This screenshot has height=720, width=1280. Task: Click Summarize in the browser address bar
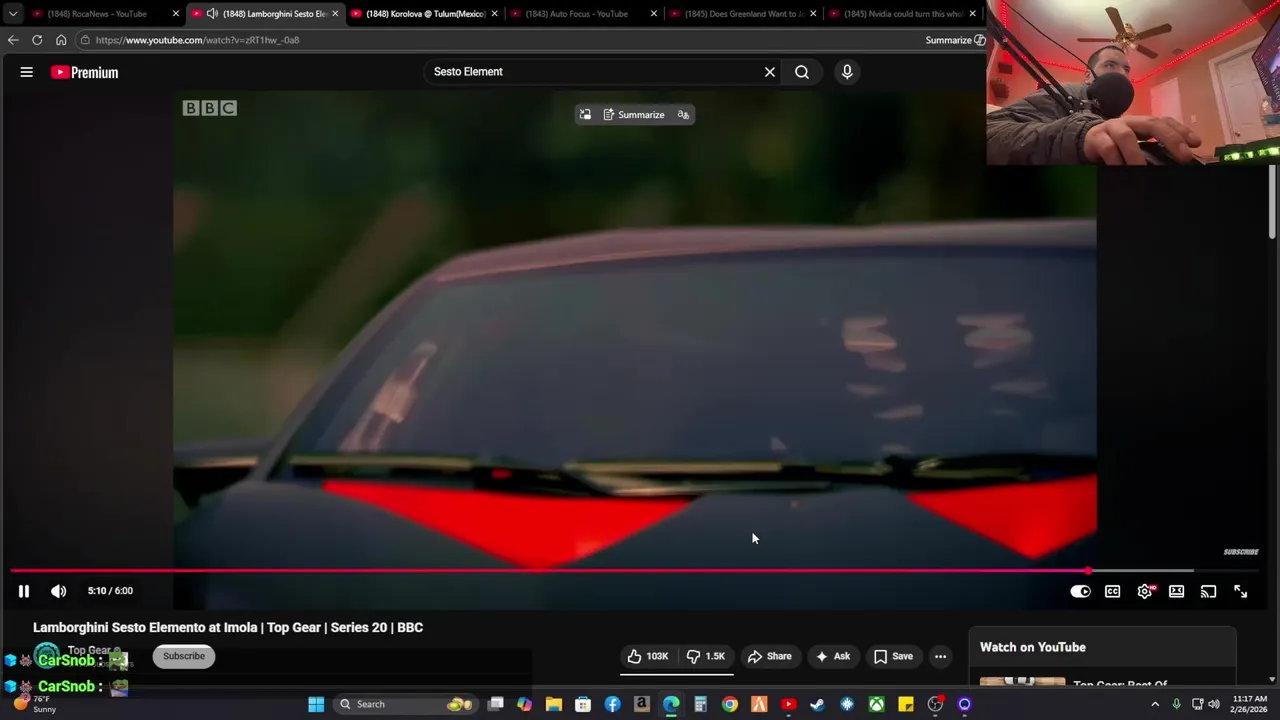955,40
